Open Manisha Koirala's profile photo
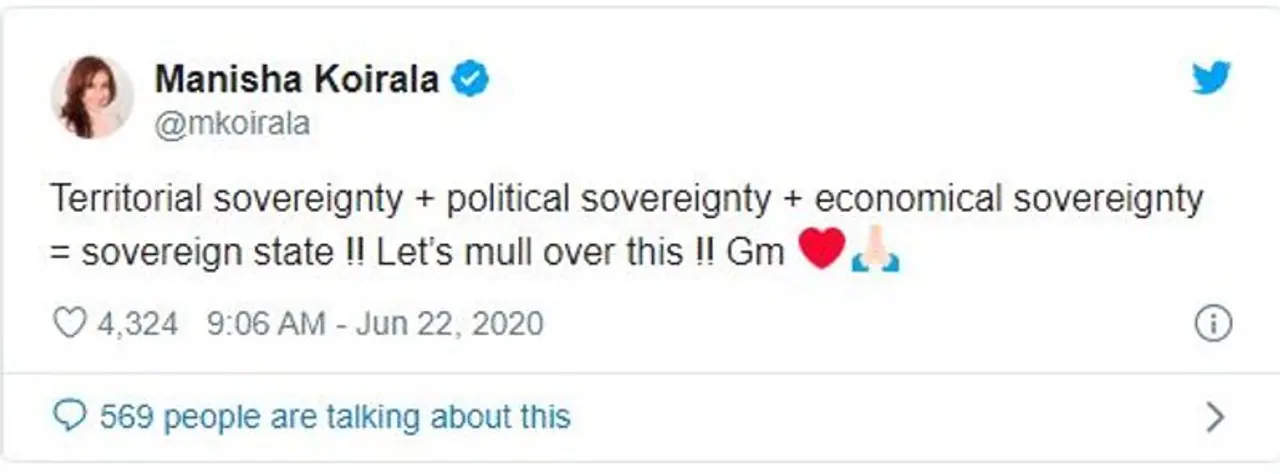 click(91, 97)
